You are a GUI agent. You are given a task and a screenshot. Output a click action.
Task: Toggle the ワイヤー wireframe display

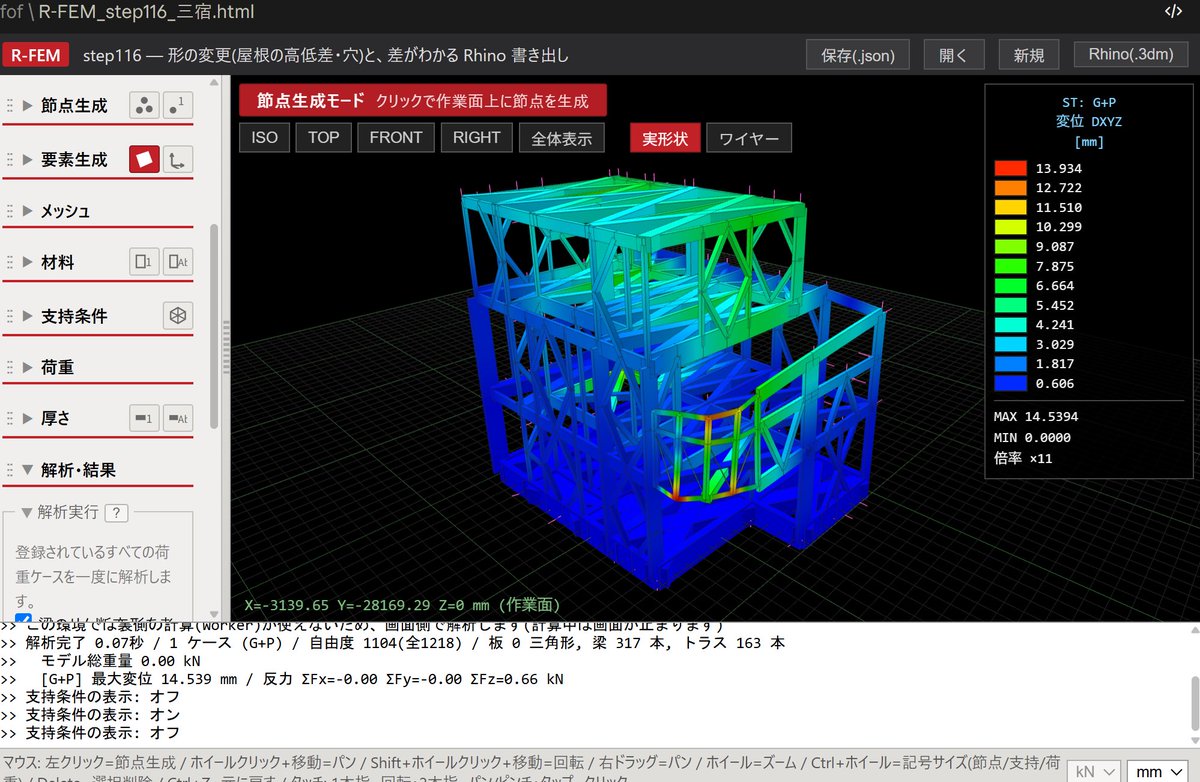point(749,138)
